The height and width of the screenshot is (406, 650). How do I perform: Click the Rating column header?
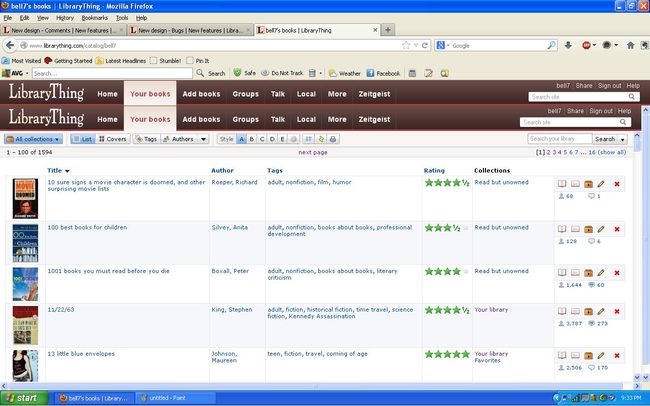(434, 170)
